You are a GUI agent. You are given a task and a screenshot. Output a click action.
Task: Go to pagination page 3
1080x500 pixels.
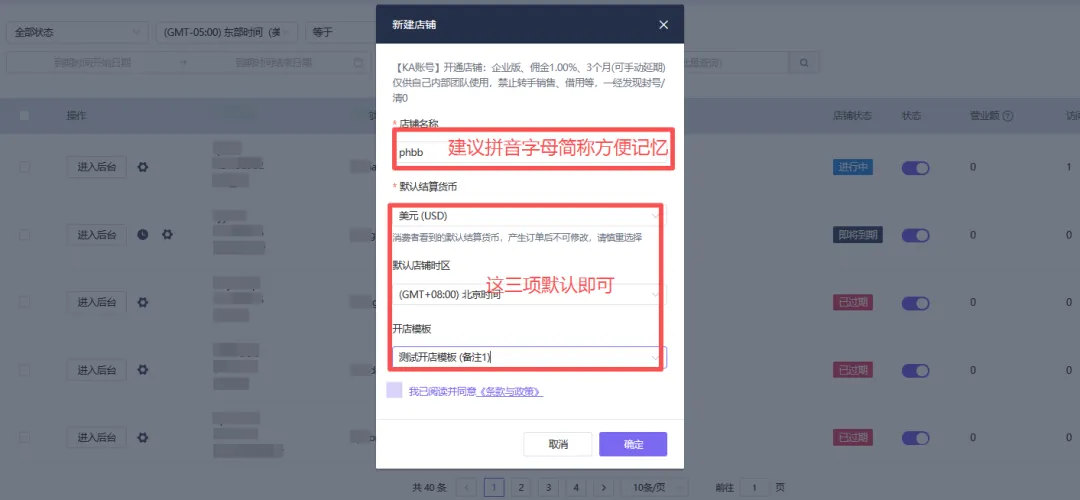pos(548,487)
